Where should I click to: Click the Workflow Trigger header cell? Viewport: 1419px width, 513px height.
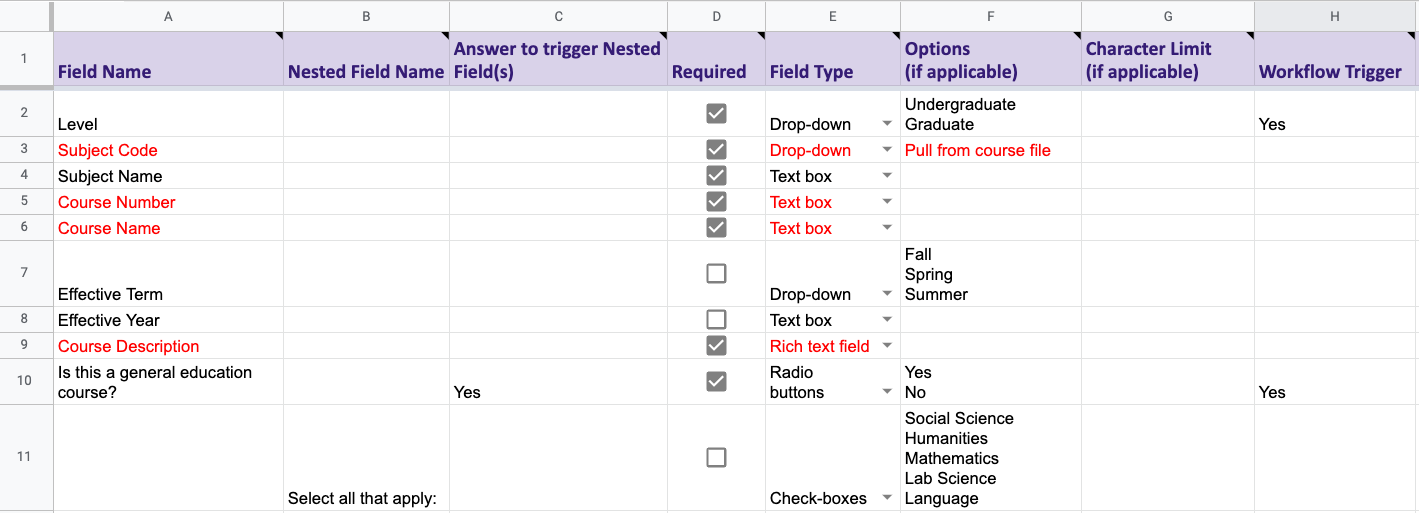click(1336, 60)
